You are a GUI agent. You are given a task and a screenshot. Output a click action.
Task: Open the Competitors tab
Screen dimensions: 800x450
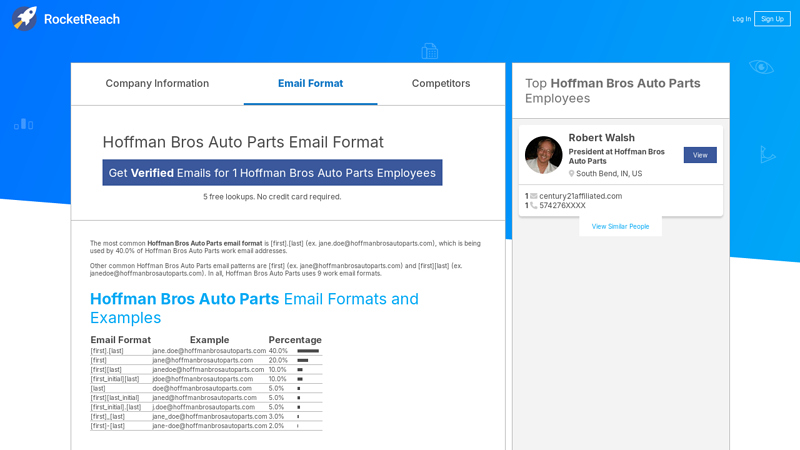coord(441,84)
